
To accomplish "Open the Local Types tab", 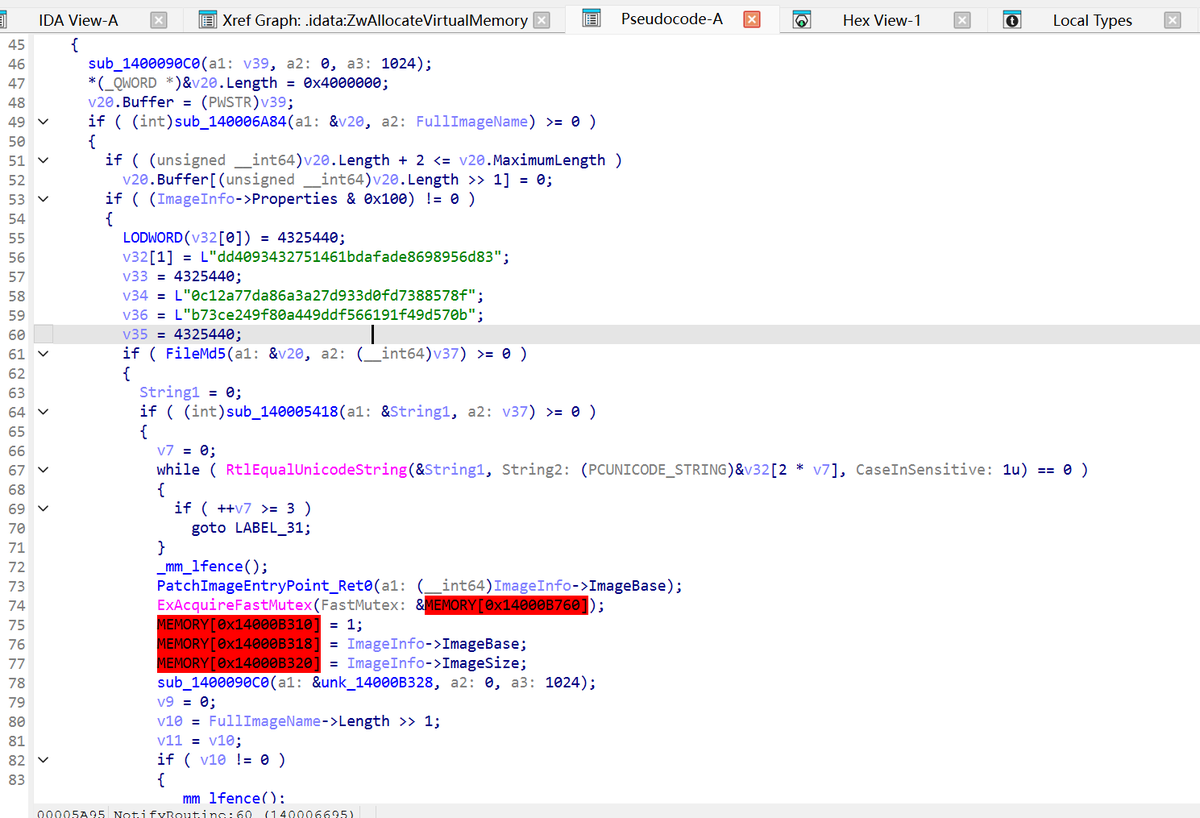I will point(1092,20).
